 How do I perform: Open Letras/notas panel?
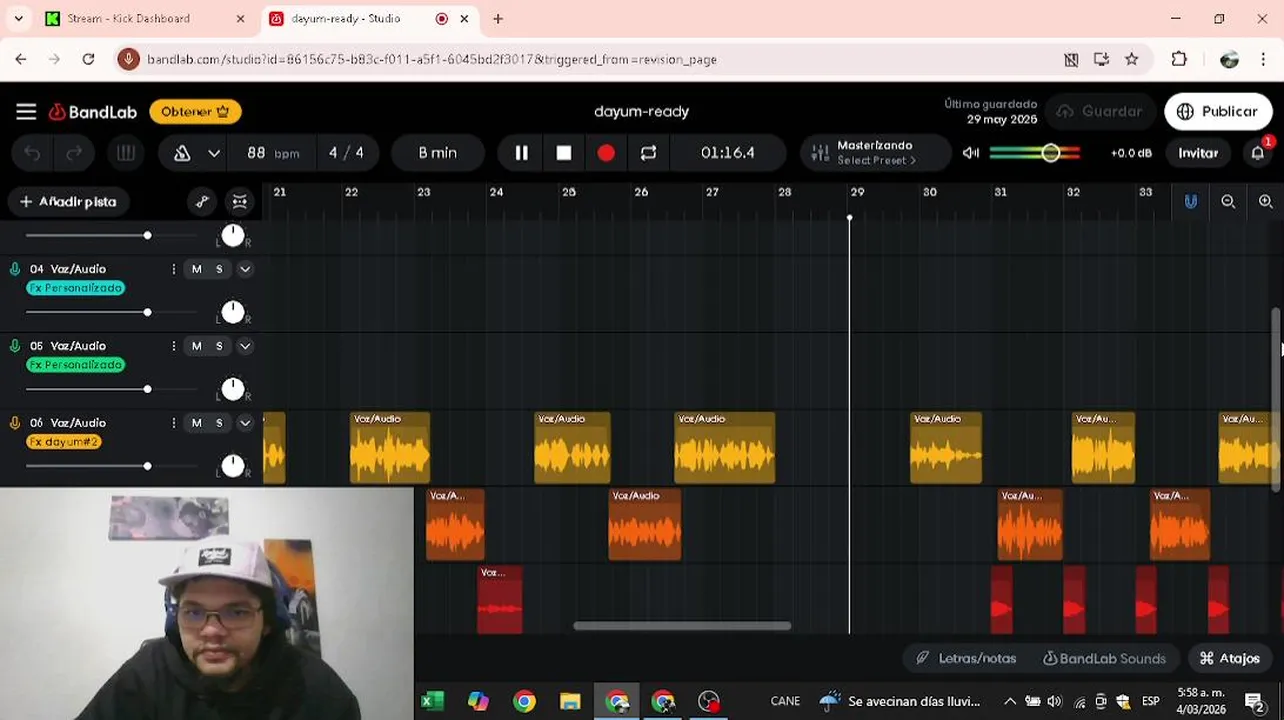coord(966,658)
